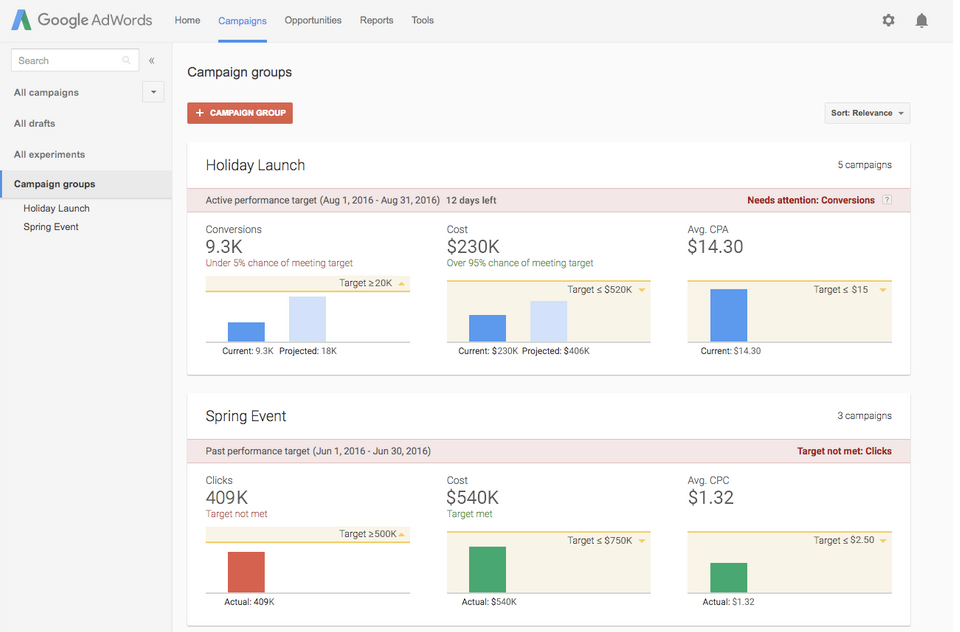Switch to the Reports tab

click(x=376, y=20)
